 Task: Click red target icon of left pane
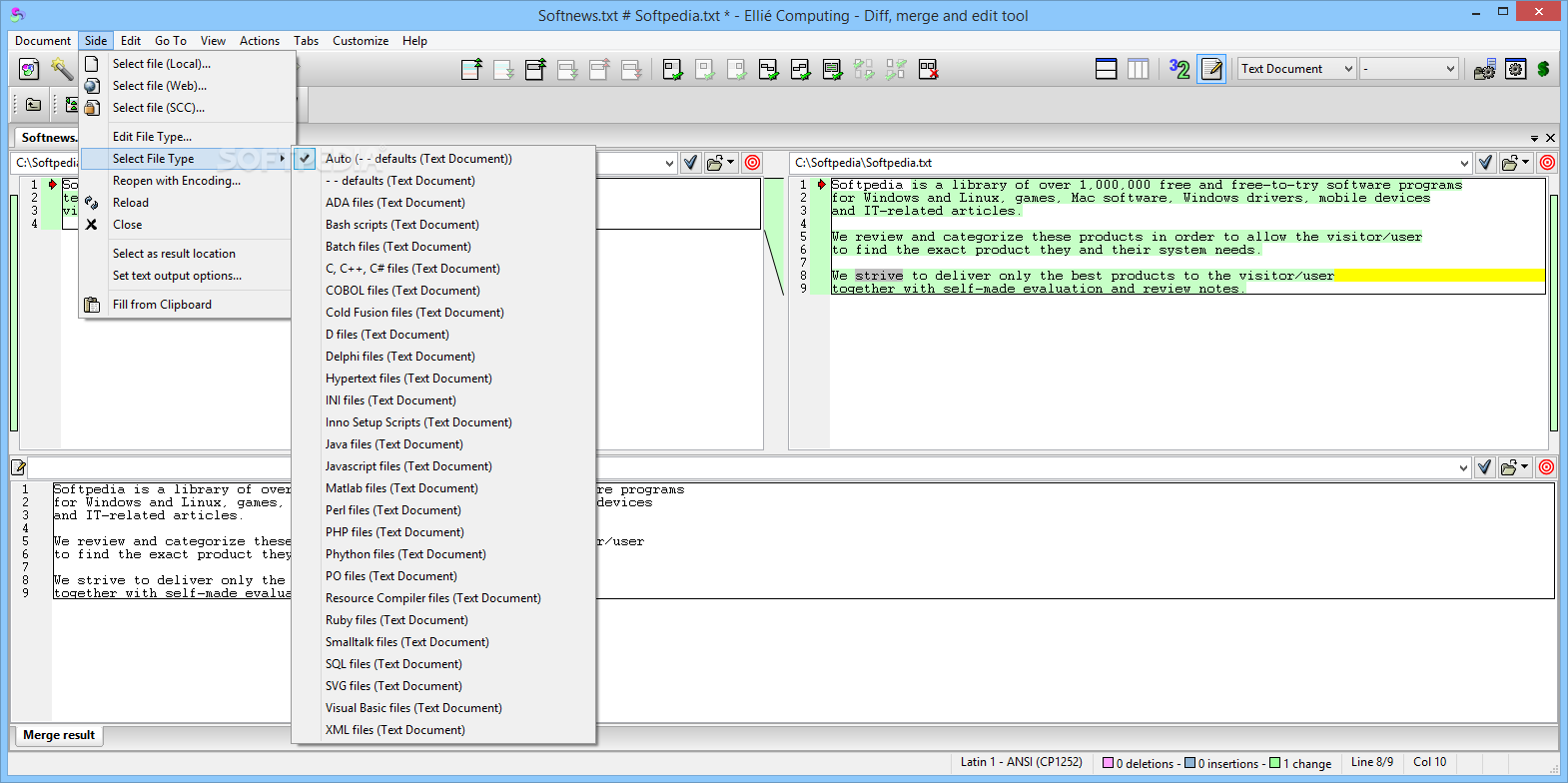pyautogui.click(x=753, y=163)
